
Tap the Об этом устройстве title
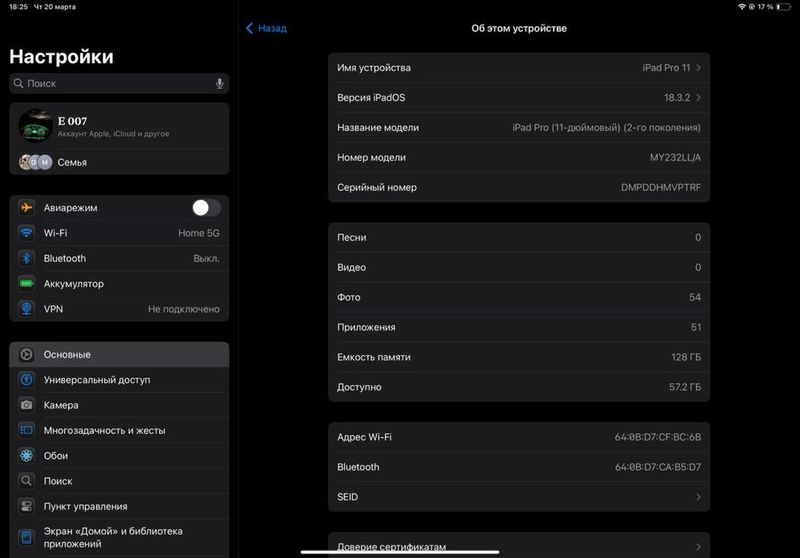(519, 28)
